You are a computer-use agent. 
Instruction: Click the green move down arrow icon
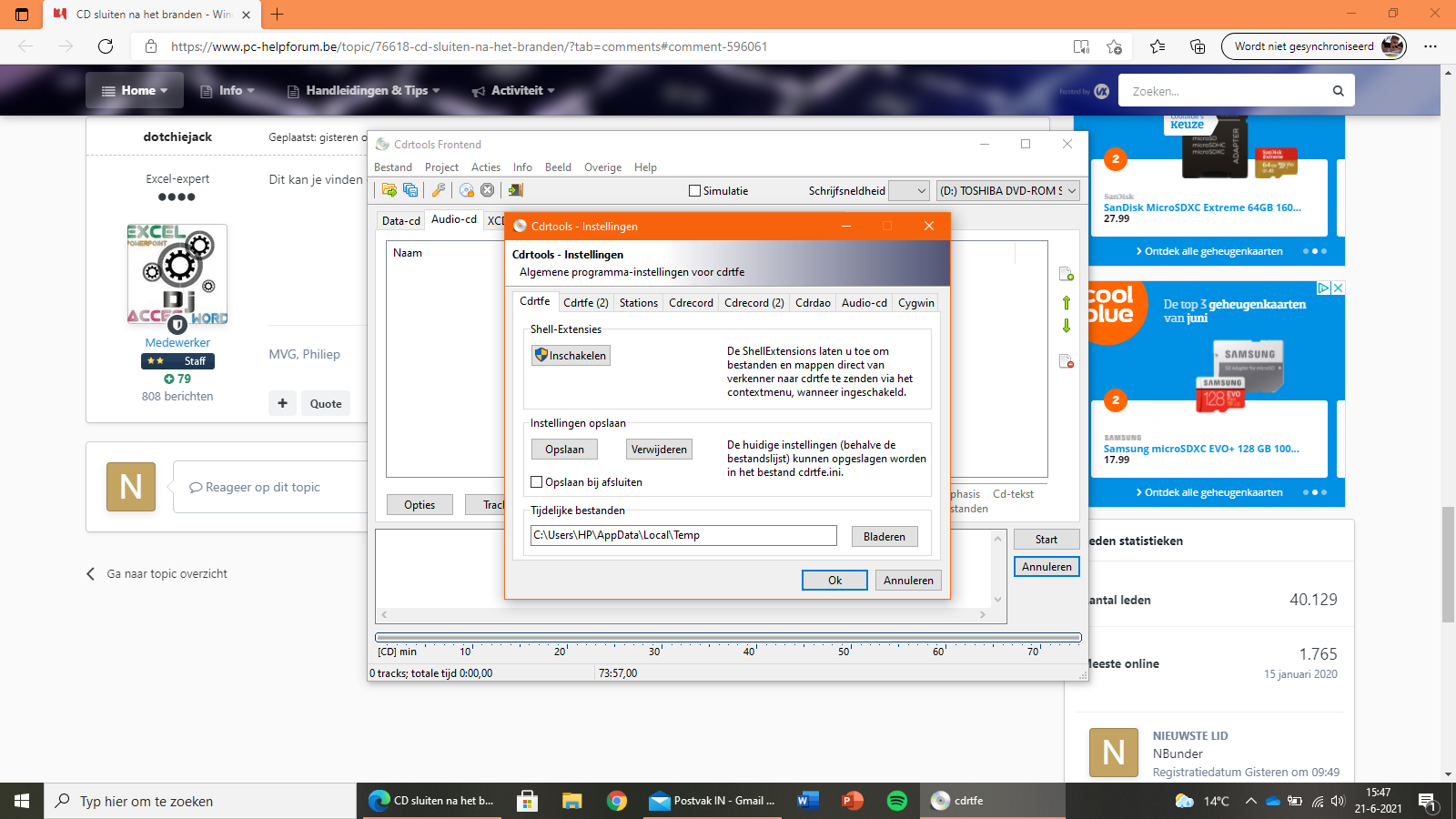point(1067,325)
